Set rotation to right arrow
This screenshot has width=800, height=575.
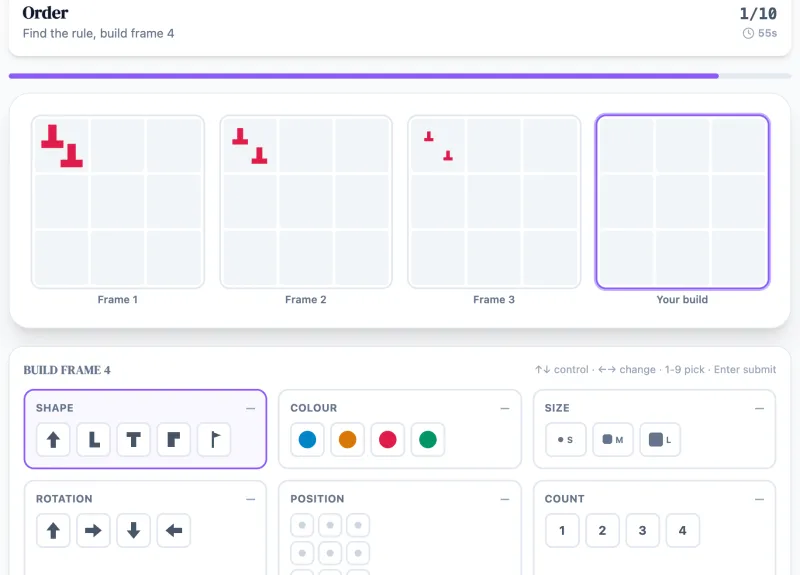pyautogui.click(x=93, y=531)
